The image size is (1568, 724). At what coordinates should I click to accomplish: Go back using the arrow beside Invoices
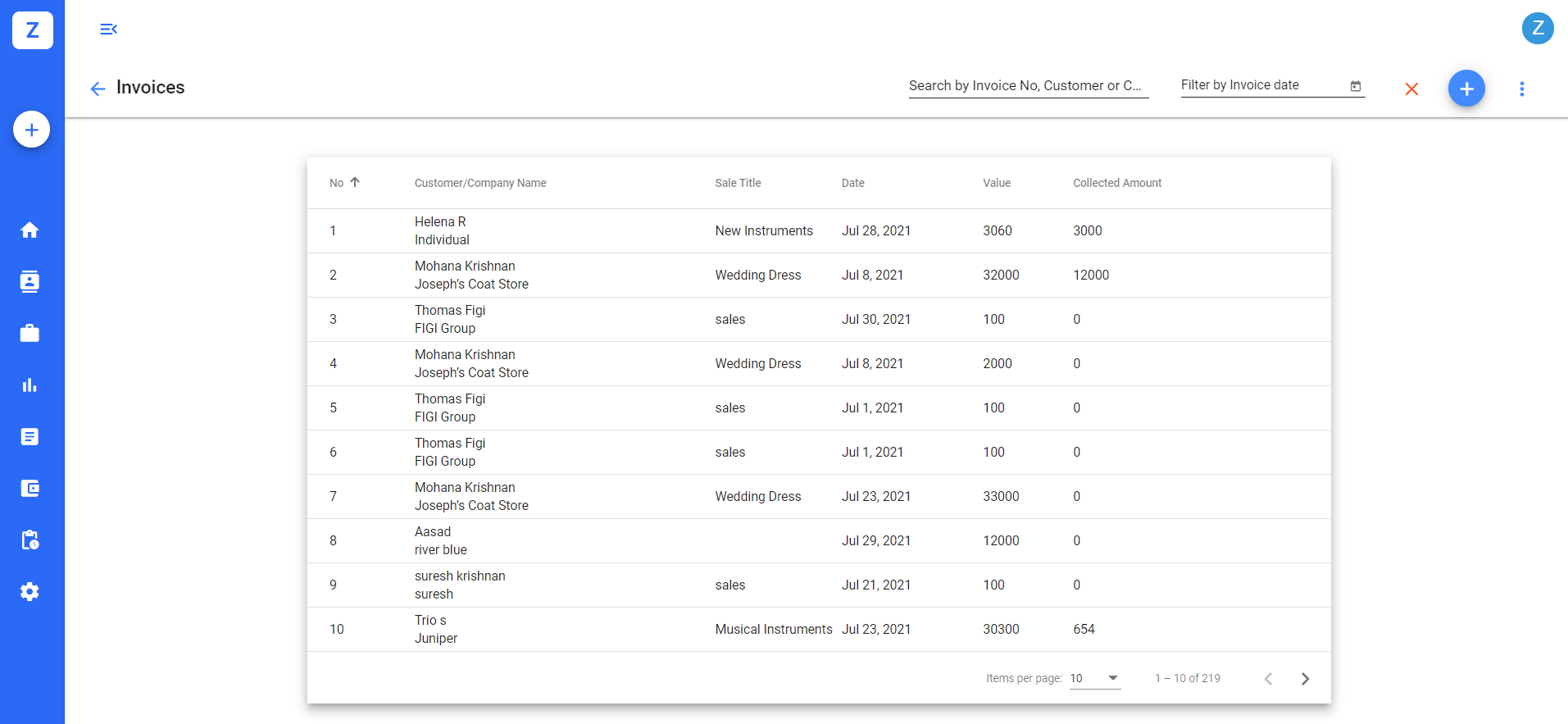(x=98, y=89)
